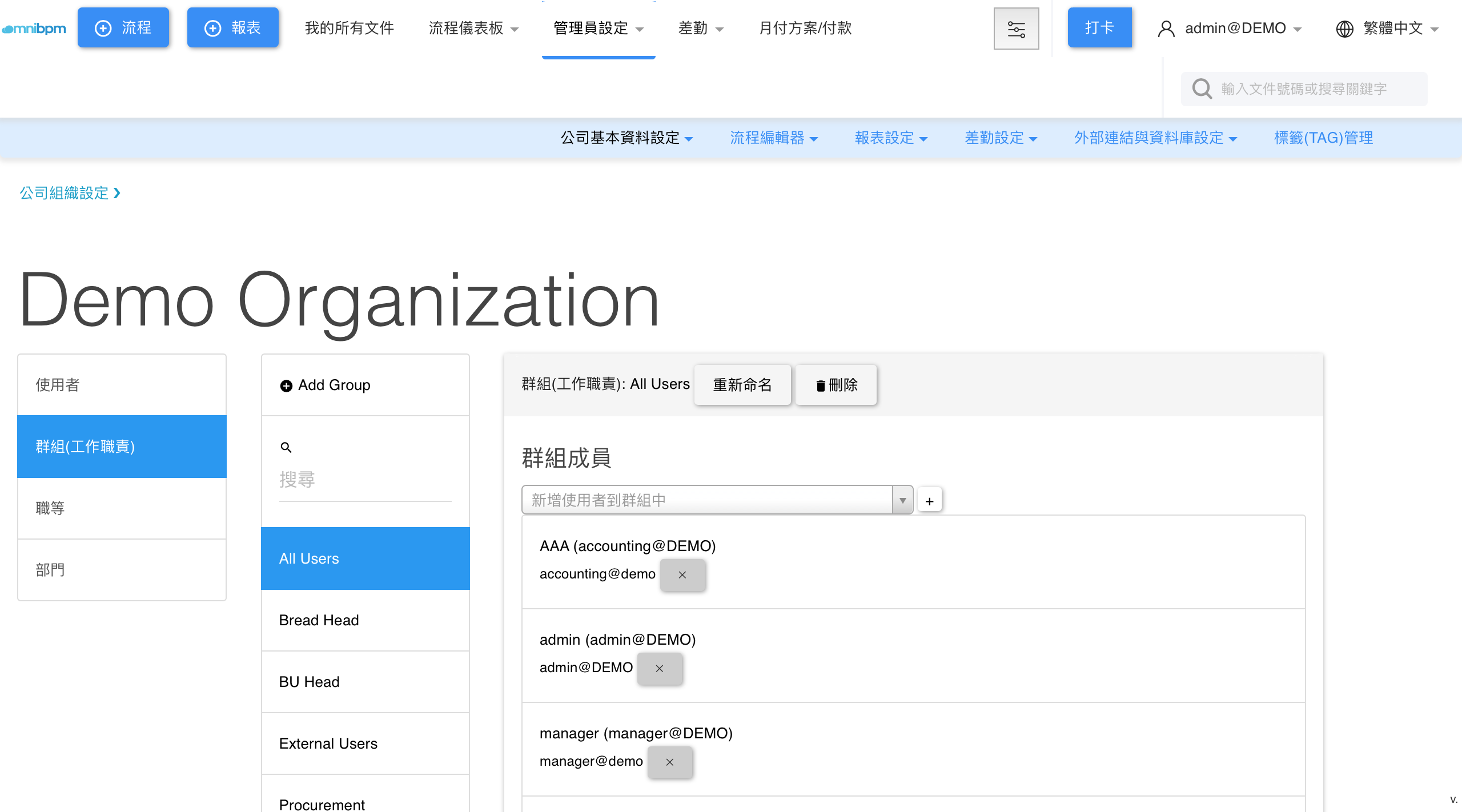
Task: Click the small magnifier icon above group search
Action: click(286, 447)
